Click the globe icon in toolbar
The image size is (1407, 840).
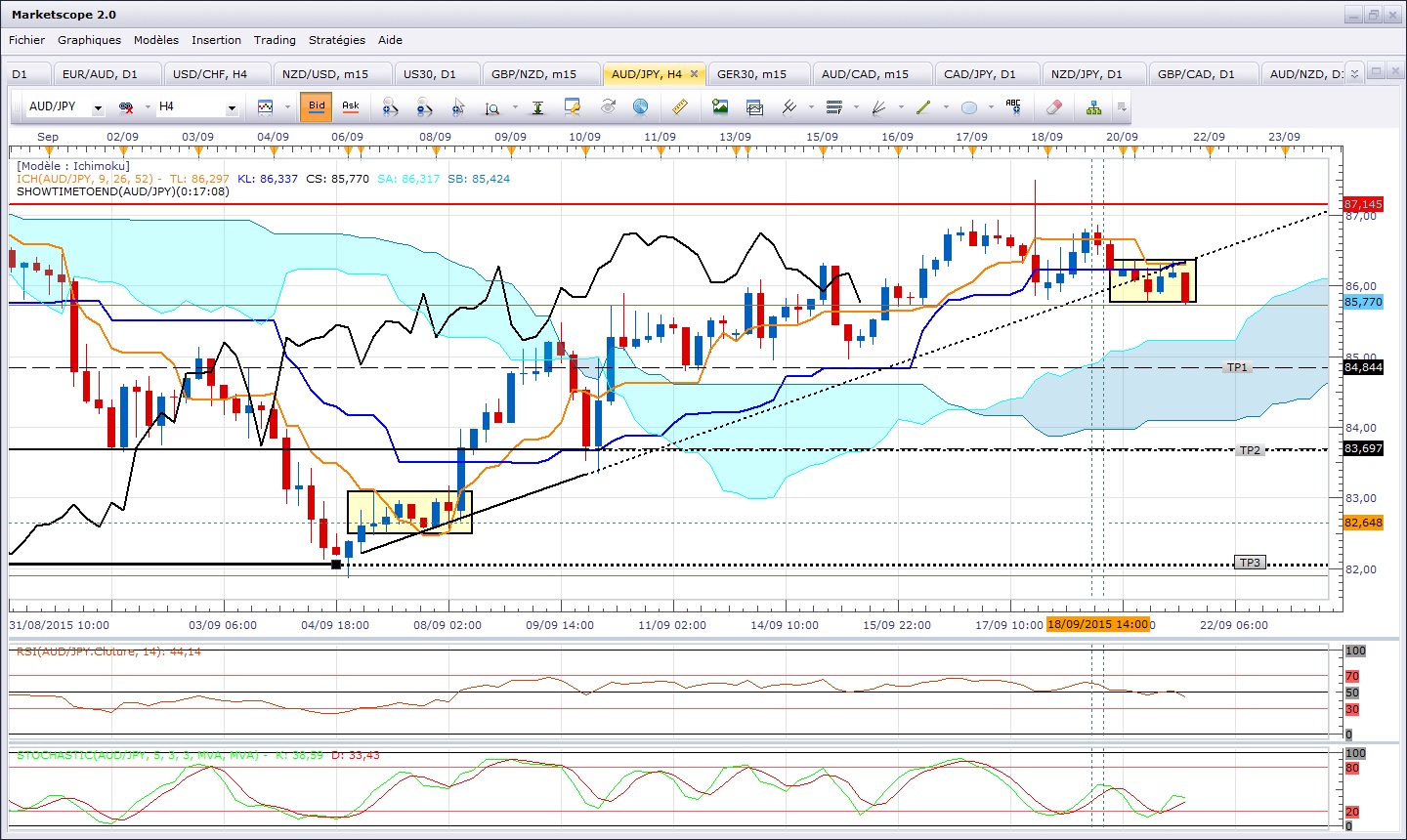(x=640, y=106)
